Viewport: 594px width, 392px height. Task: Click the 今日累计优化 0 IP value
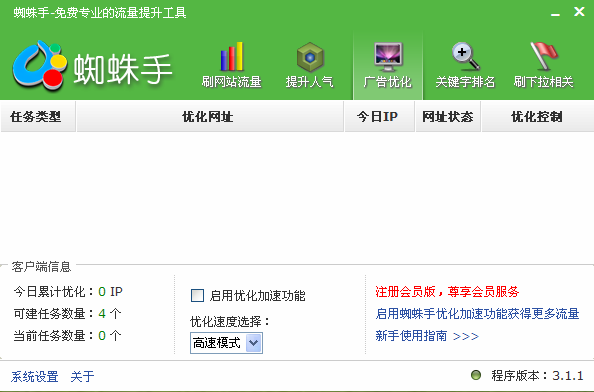coord(110,292)
